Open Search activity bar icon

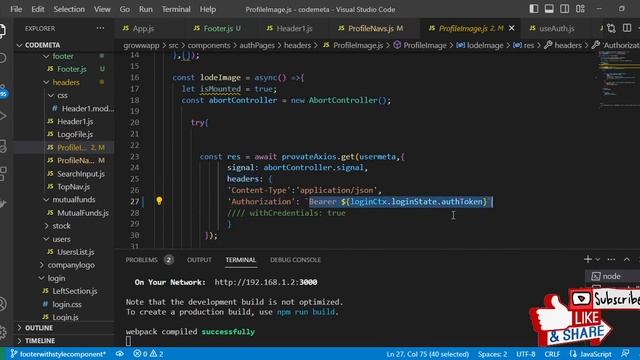pos(2,58)
